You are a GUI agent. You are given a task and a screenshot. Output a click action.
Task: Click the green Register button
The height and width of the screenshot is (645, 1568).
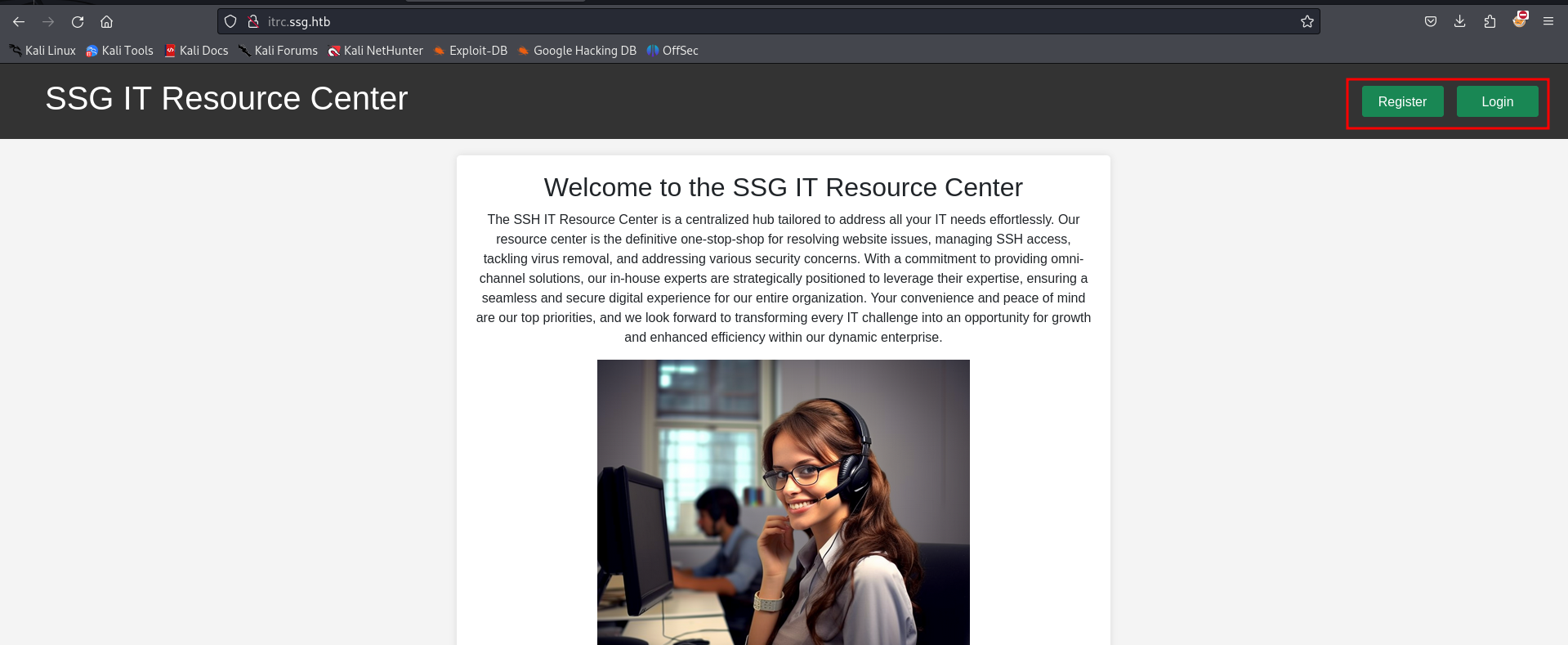pos(1402,101)
